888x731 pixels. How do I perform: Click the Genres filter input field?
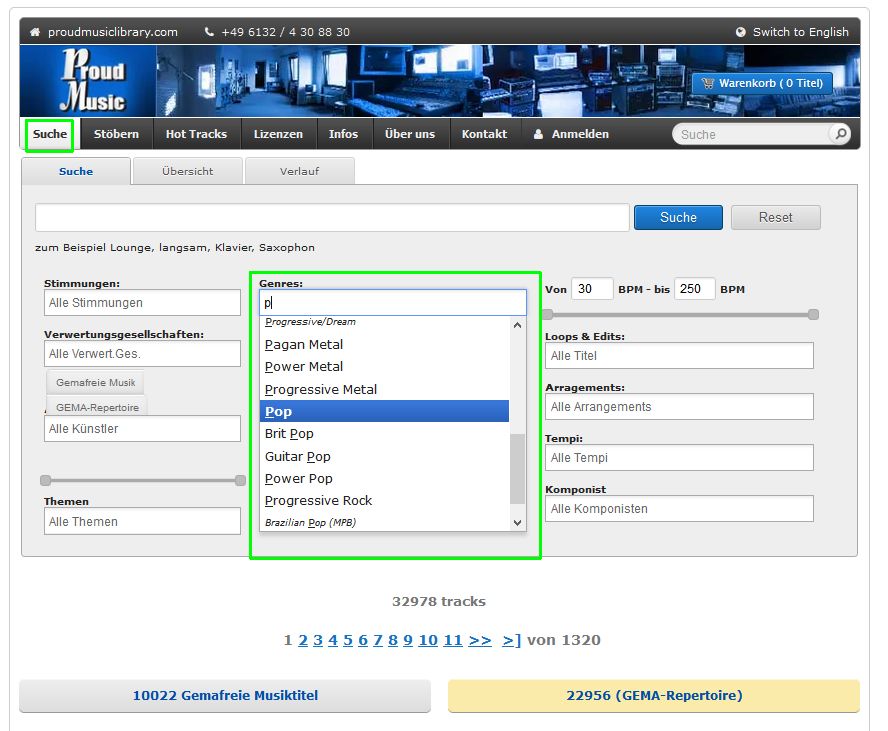click(x=392, y=302)
